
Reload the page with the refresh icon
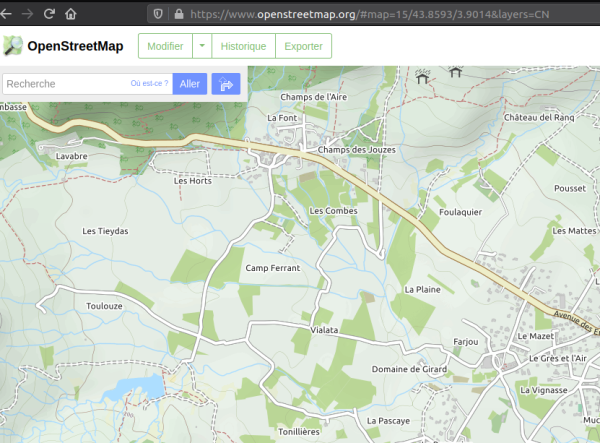point(48,14)
